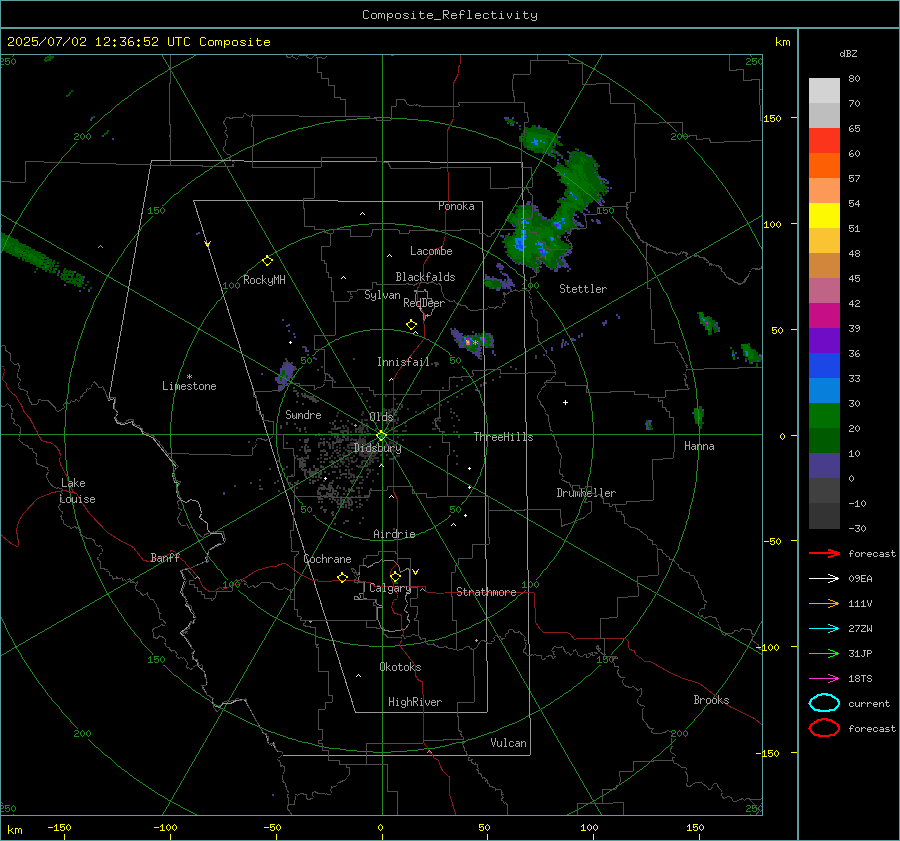Click the Blackfalds label
Image resolution: width=900 pixels, height=841 pixels.
tap(425, 277)
